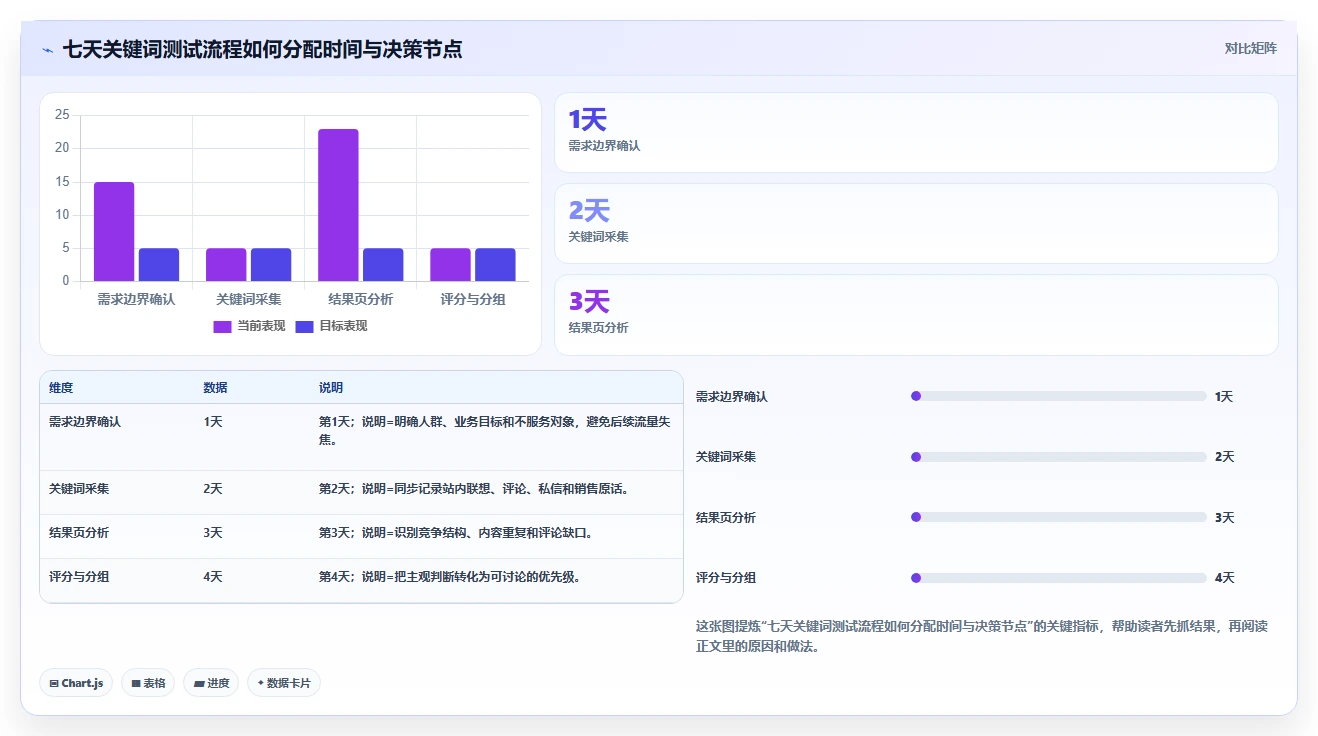Click the Chart.js tag chip
Viewport: 1318px width, 736px height.
click(x=76, y=683)
